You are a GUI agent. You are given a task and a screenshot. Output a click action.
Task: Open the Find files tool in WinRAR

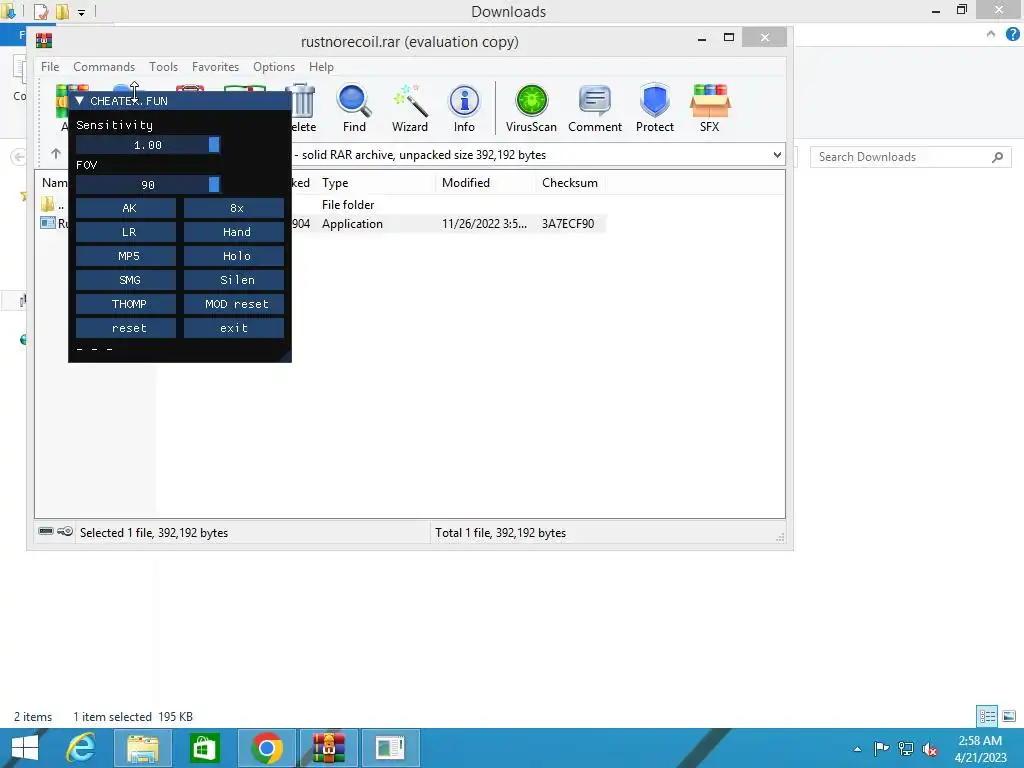coord(354,108)
